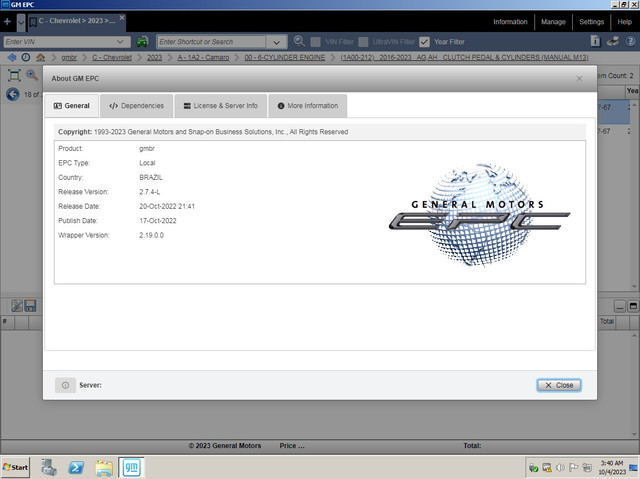Open the 2023 breadcrumb link
Viewport: 640px width, 479px height.
154,58
